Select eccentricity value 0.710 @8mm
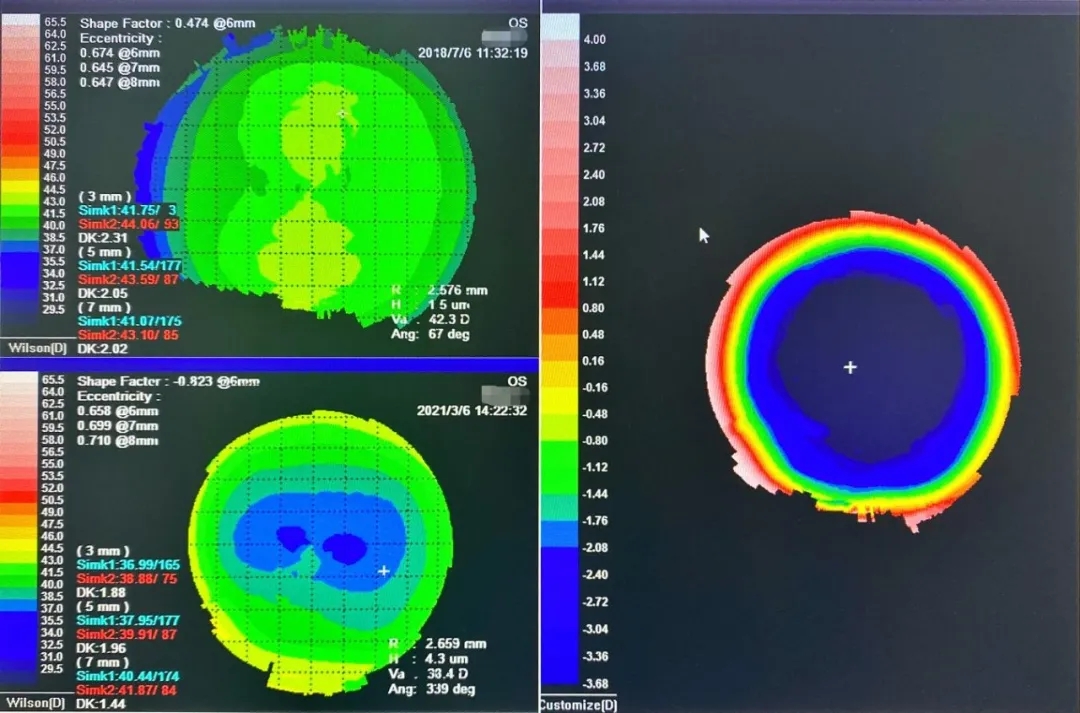Viewport: 1080px width, 713px height. pos(118,441)
